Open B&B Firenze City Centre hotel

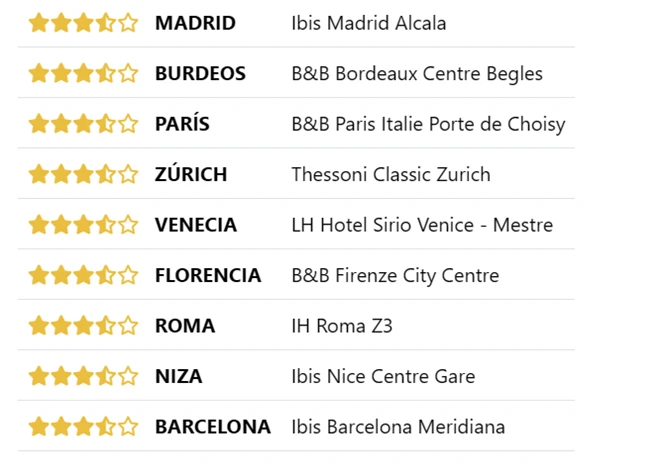395,275
